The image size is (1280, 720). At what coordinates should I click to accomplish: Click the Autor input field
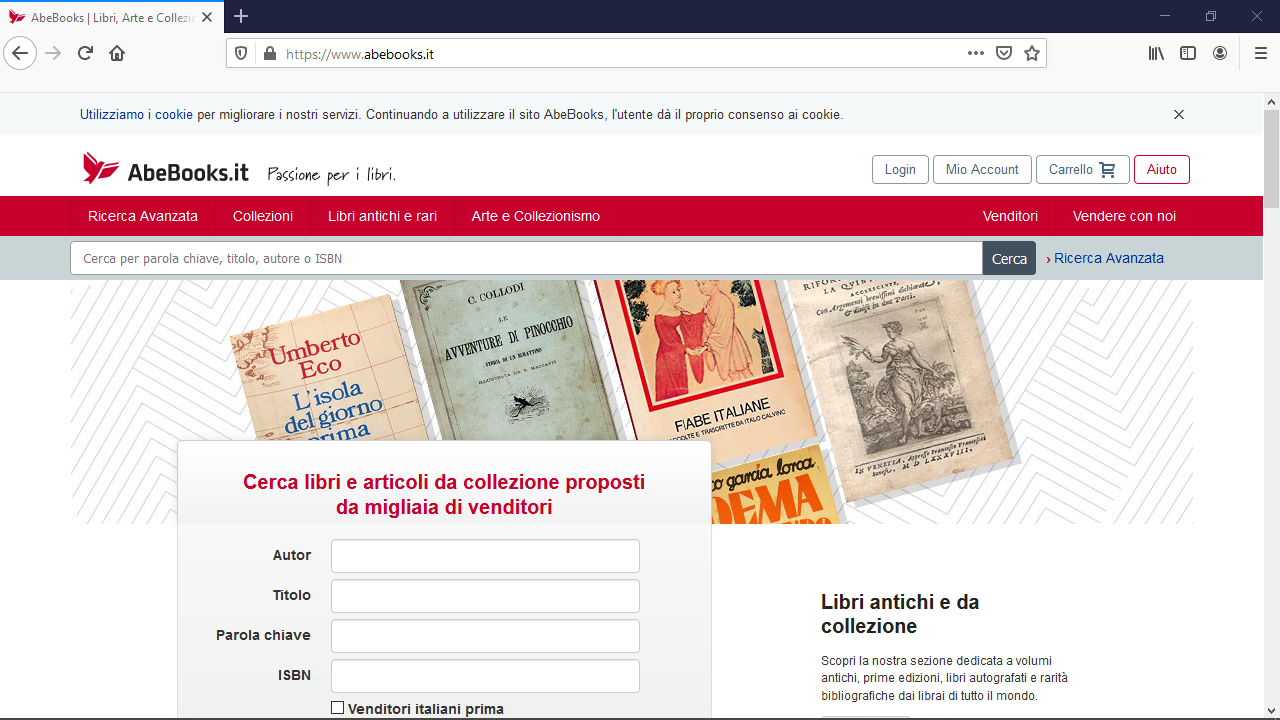point(485,556)
